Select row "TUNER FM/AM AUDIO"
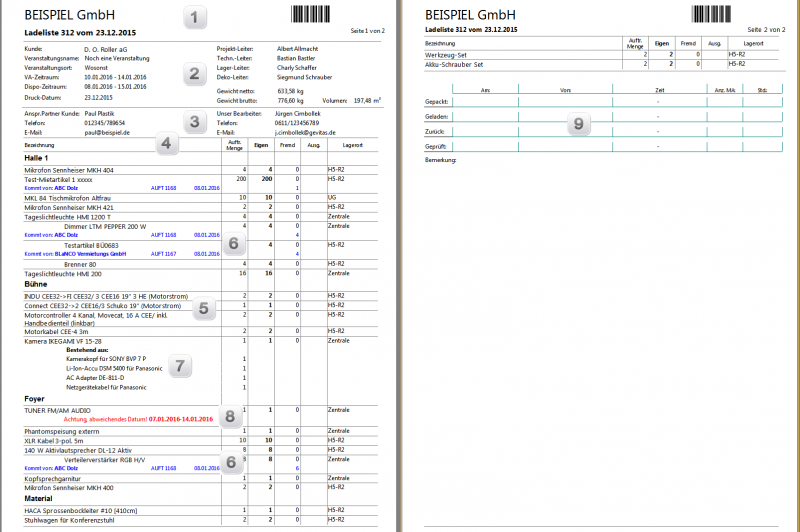 pos(201,411)
